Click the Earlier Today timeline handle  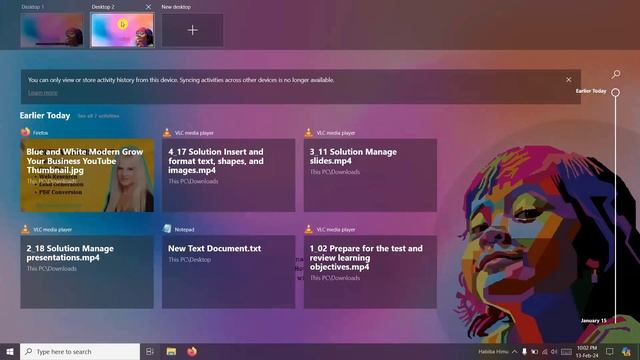[616, 93]
